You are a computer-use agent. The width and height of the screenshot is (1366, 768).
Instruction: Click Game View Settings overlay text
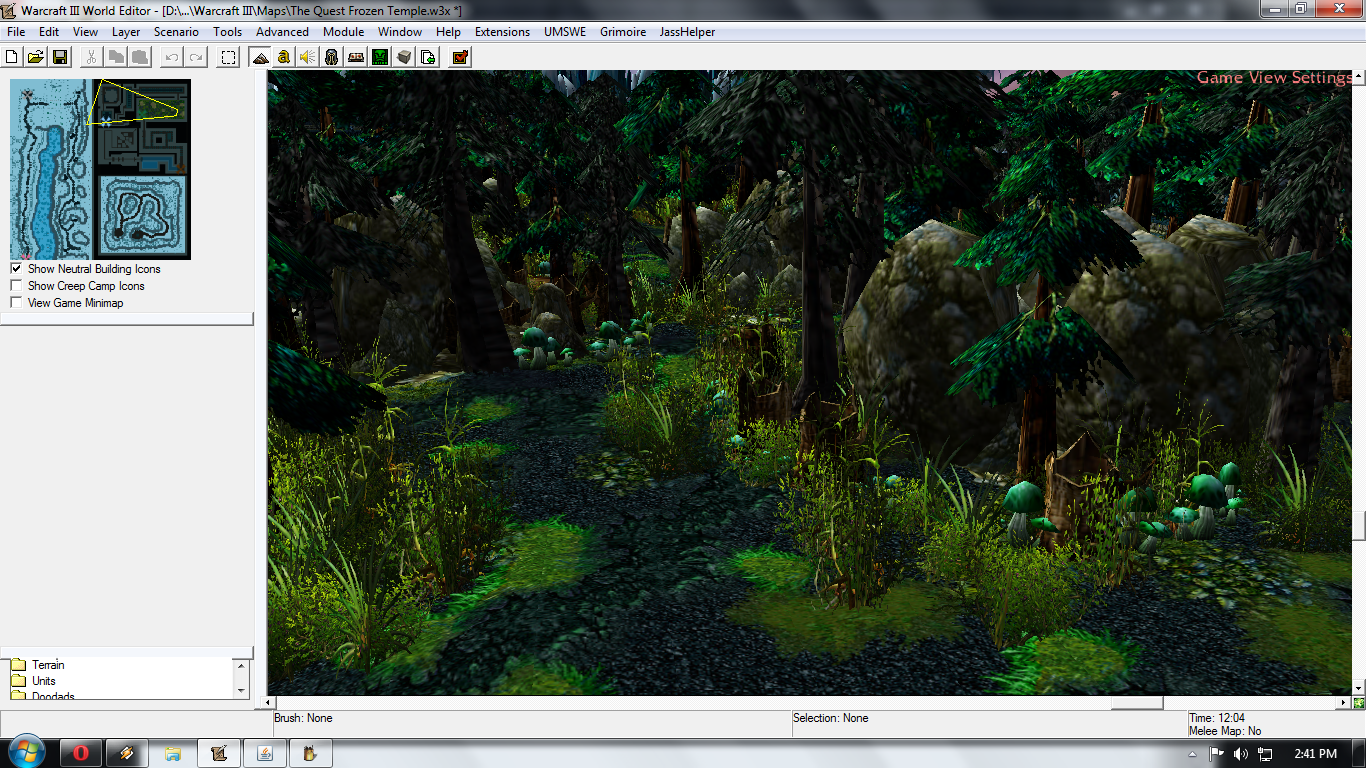tap(1274, 78)
